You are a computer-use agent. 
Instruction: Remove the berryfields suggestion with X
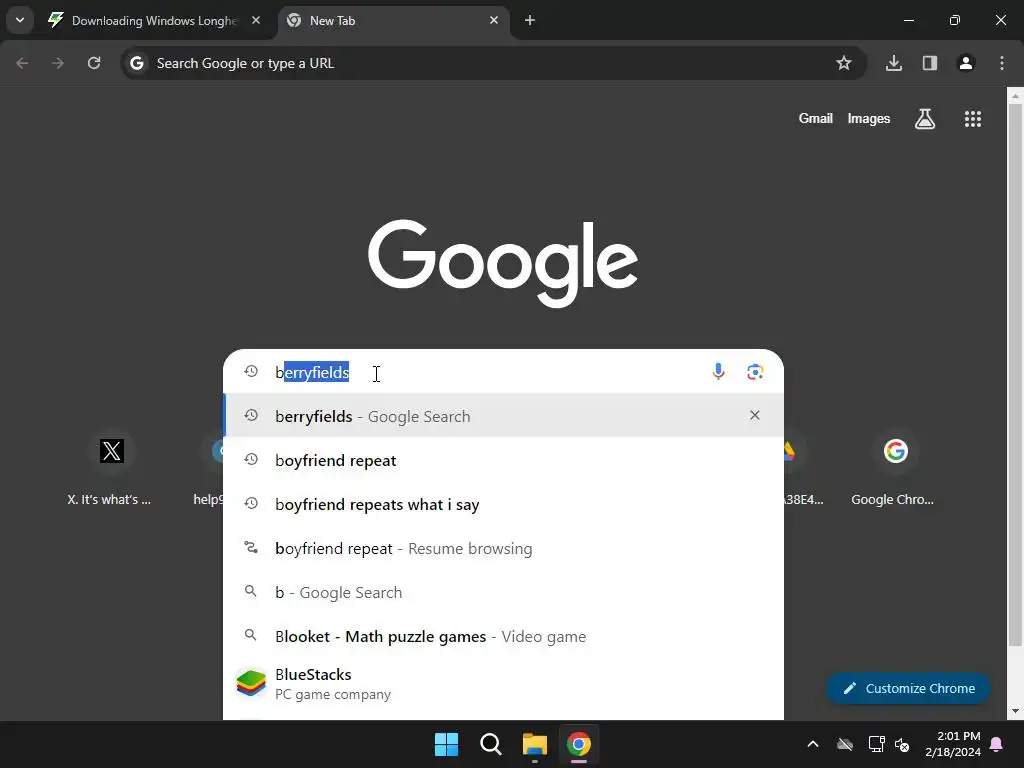[x=755, y=415]
